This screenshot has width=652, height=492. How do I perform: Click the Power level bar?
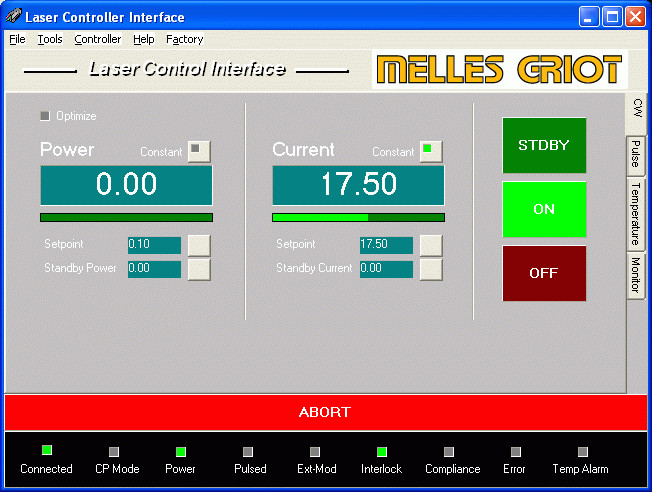point(126,218)
